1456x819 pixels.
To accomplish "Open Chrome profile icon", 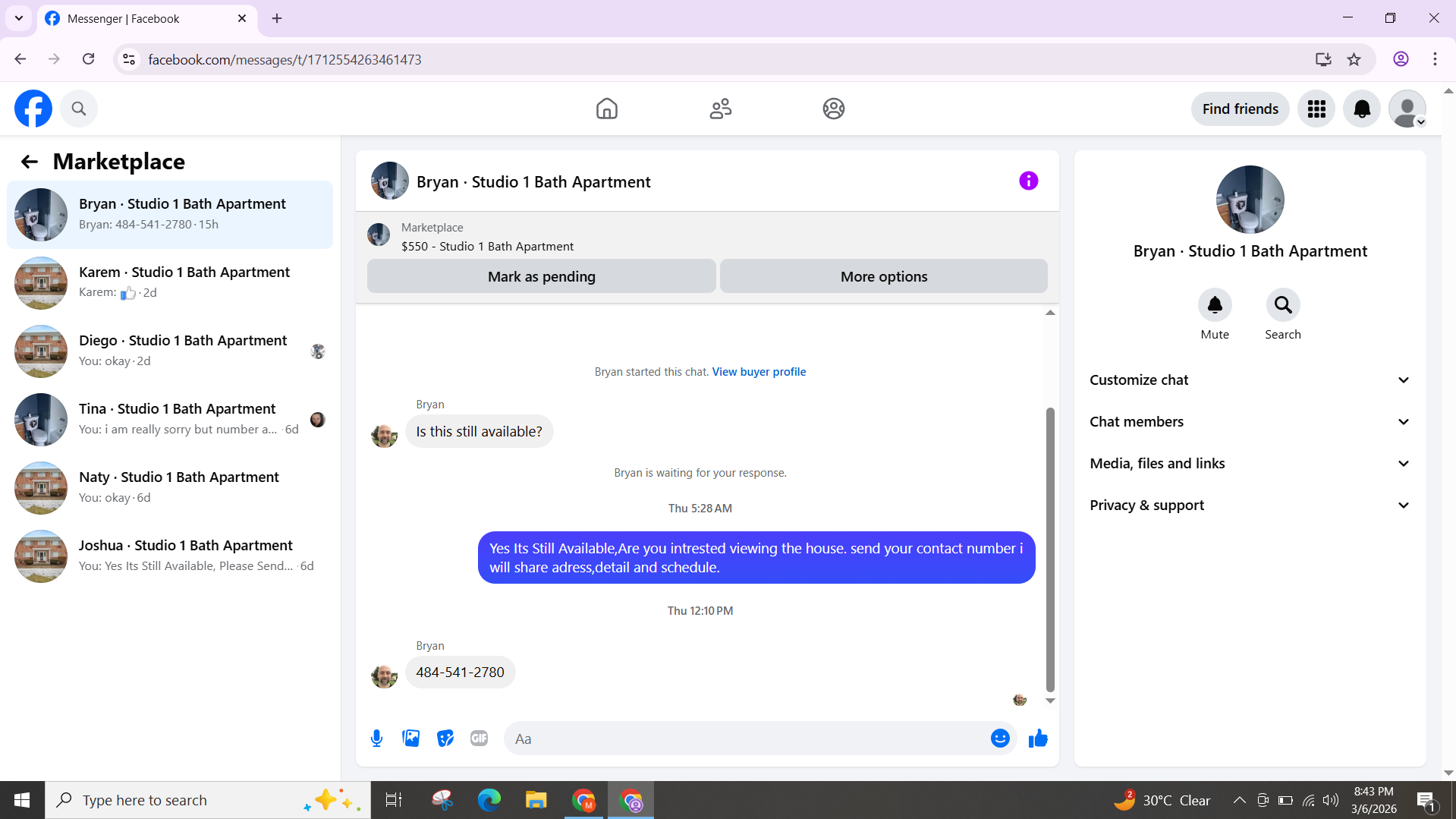I will click(x=1401, y=59).
